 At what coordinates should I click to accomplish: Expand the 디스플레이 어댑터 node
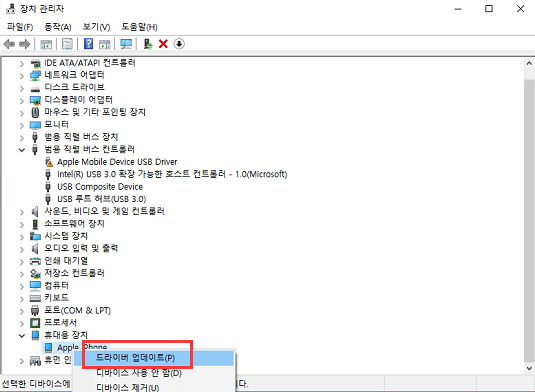(21, 100)
